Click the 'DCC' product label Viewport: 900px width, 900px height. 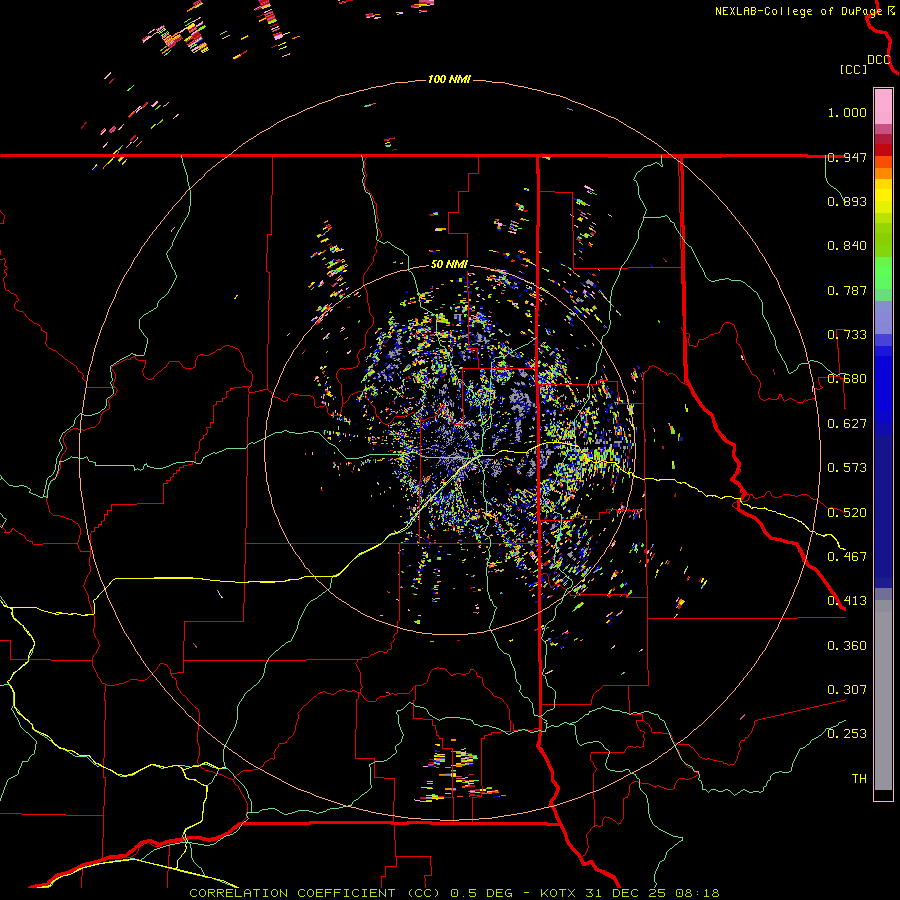879,60
